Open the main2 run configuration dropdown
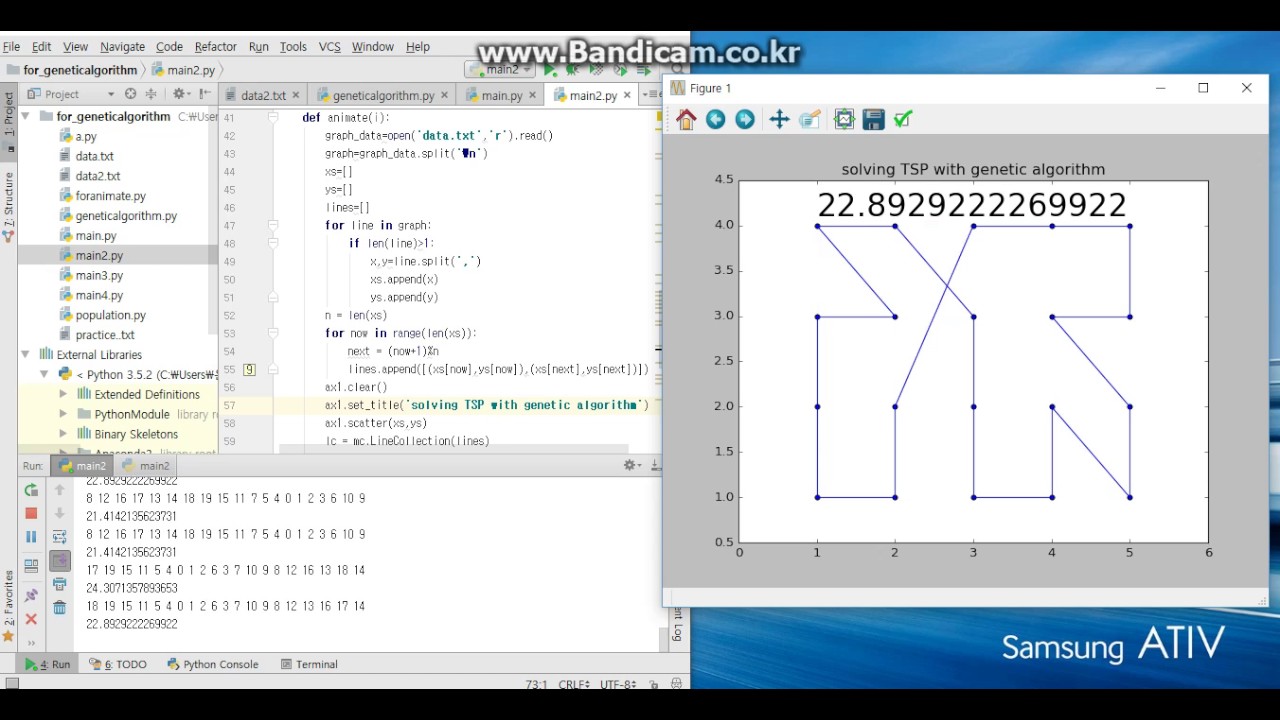The image size is (1280, 720). point(499,70)
